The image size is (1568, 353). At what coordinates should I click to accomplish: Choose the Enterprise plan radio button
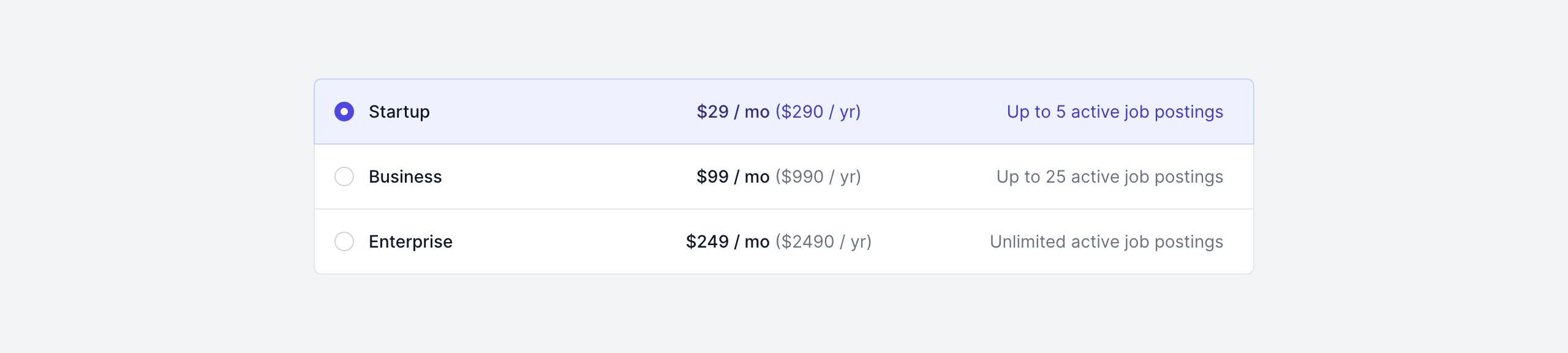[x=344, y=241]
